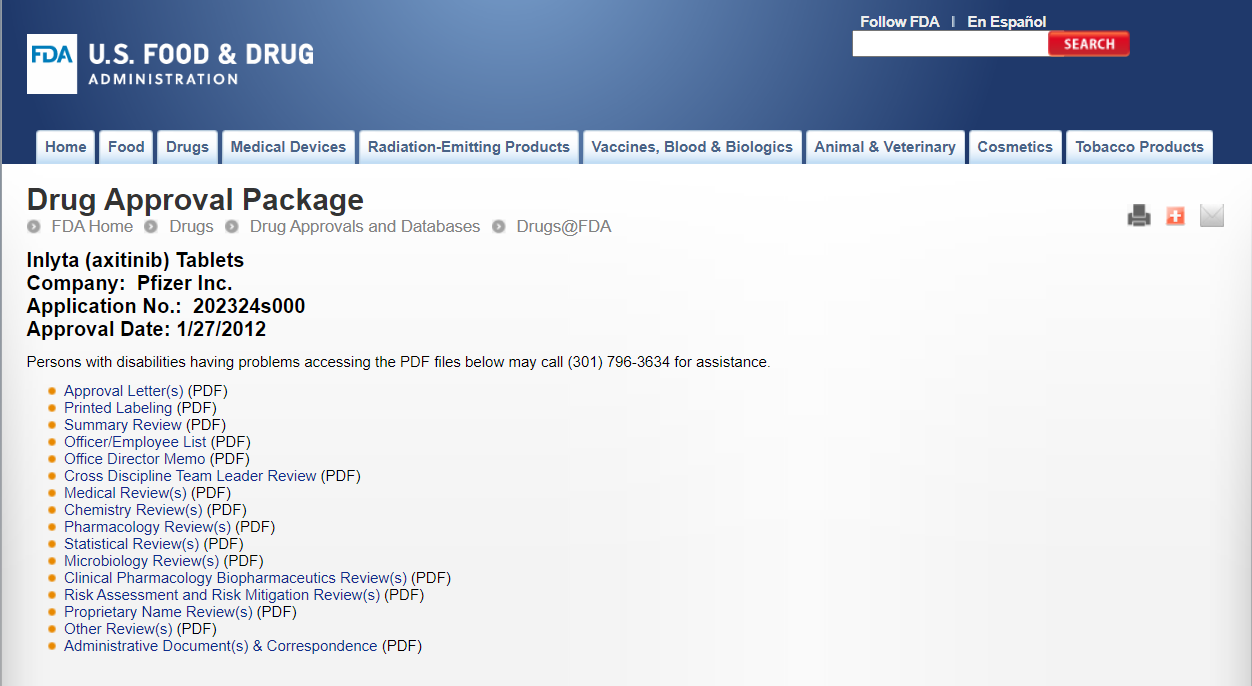Open the Drugs navigation tab

[187, 147]
